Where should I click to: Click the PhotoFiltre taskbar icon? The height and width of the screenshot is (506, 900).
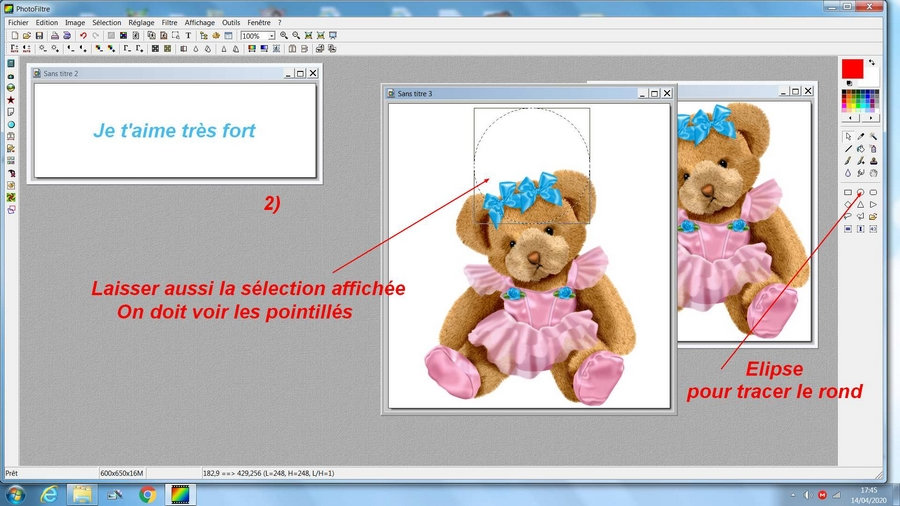pos(180,494)
